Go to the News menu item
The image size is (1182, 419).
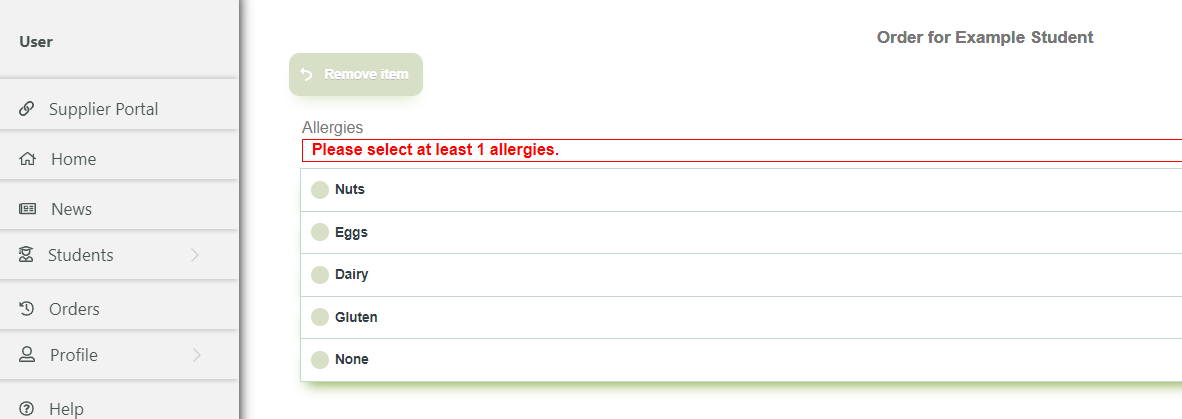[71, 209]
